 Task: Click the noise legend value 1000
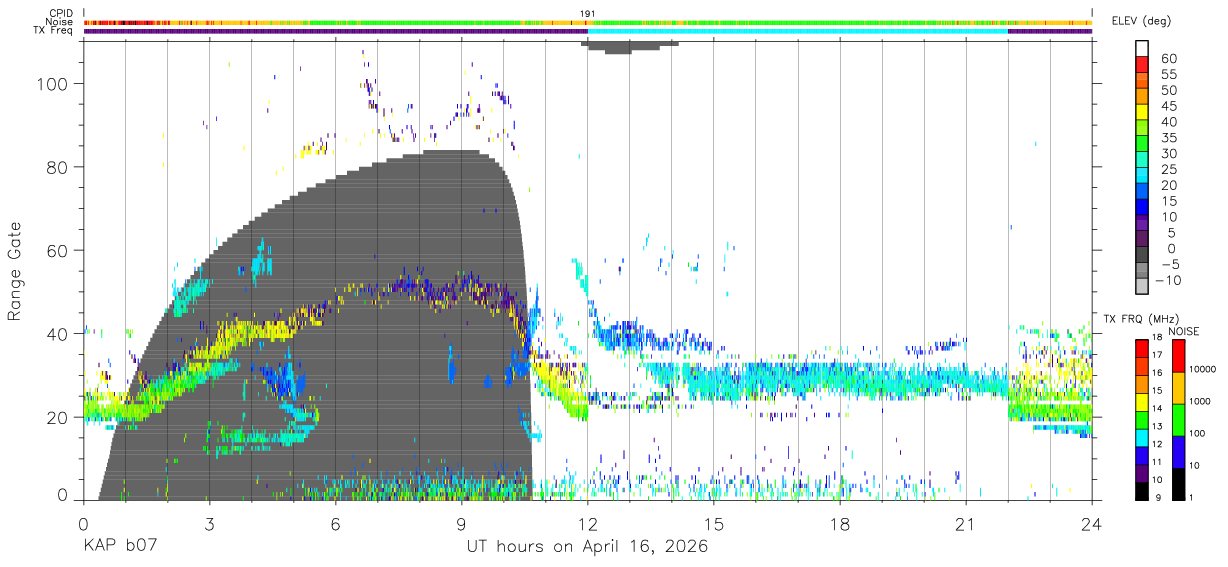pyautogui.click(x=1202, y=402)
